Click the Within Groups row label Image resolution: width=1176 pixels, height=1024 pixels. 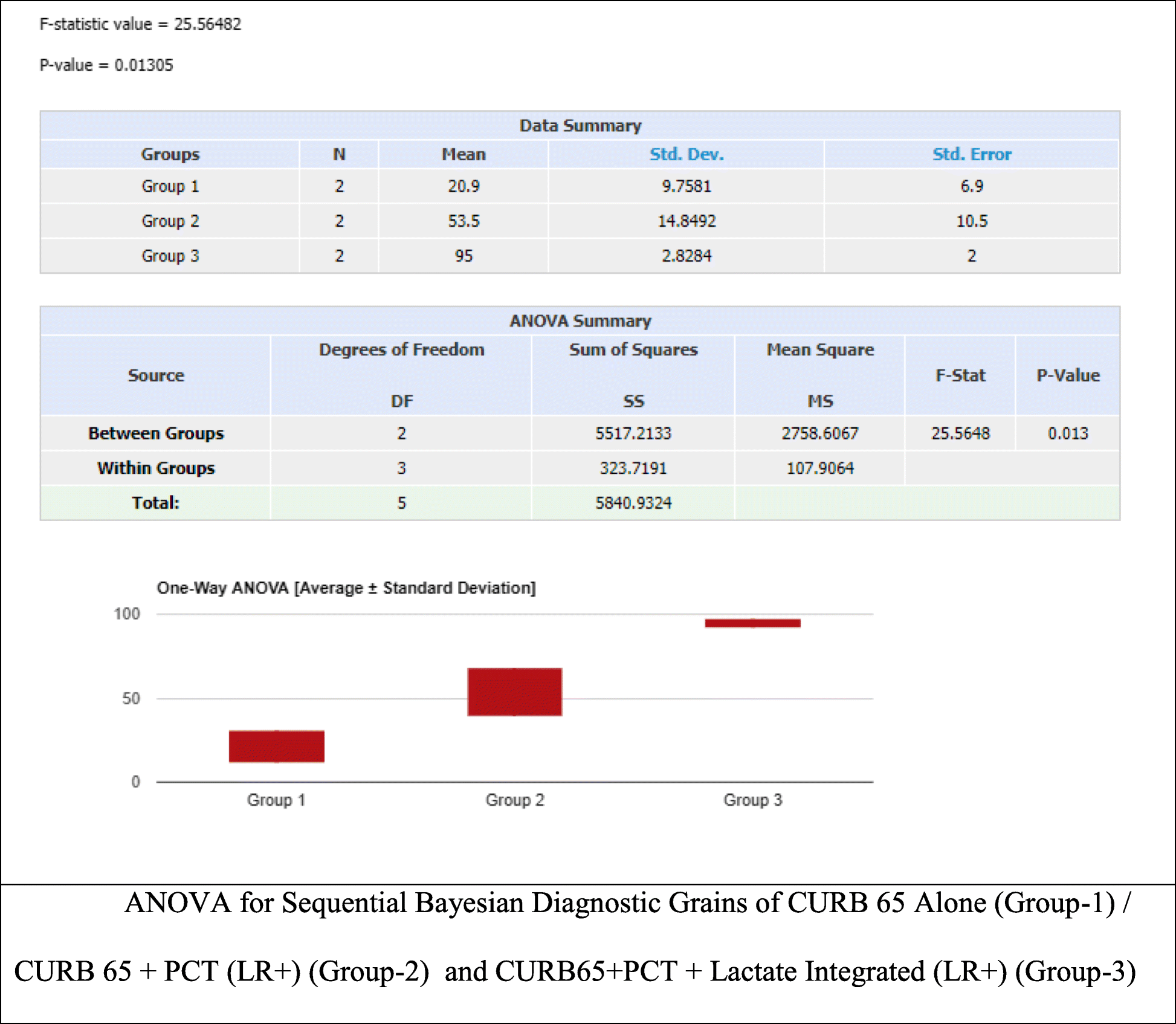[x=156, y=468]
